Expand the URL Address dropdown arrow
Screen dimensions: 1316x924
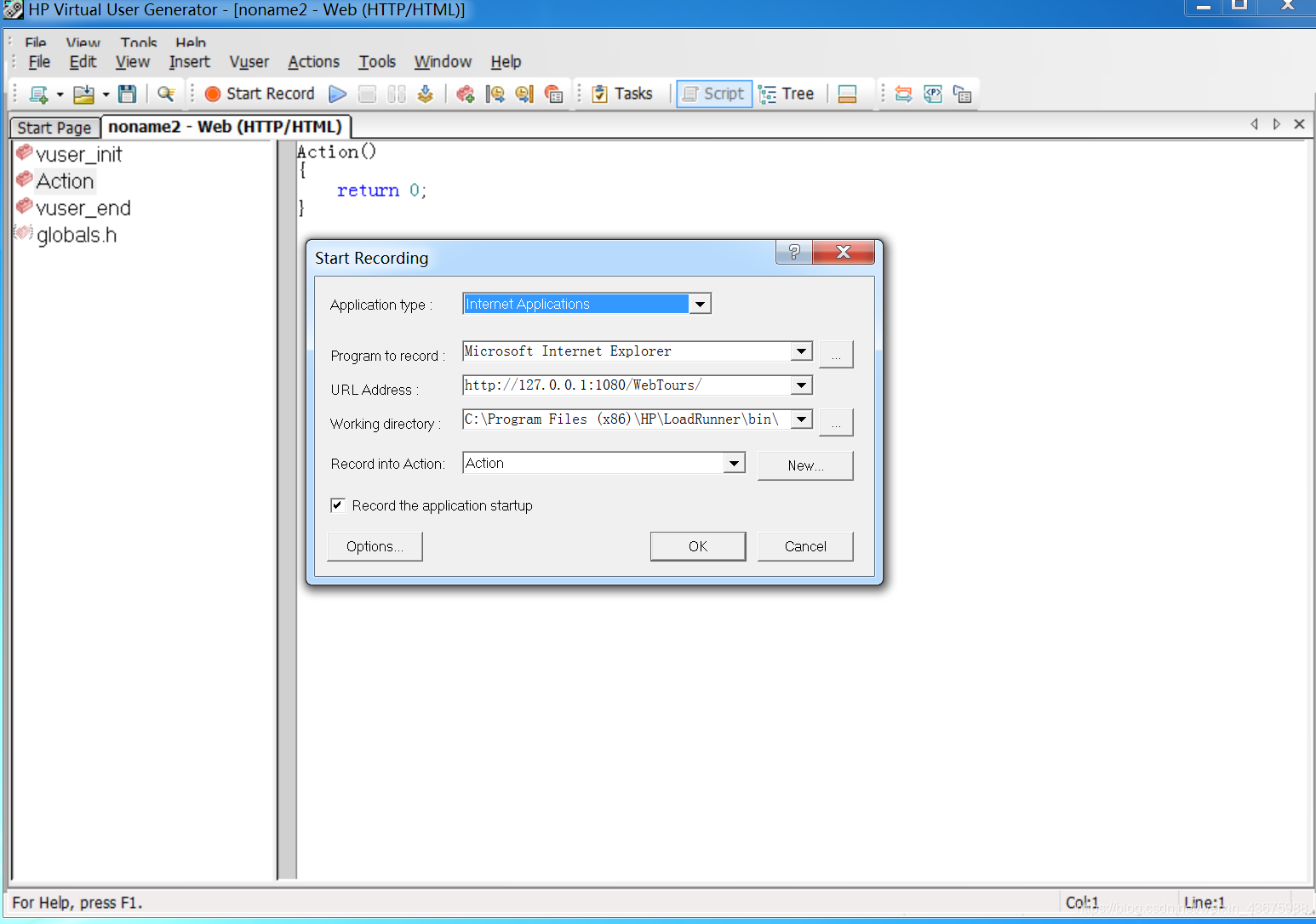click(x=801, y=385)
